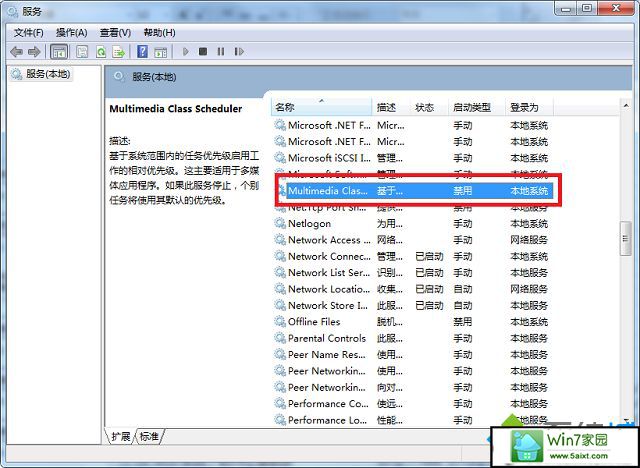Click the 服务(本地) header icon in the right pane
Screen dimensions: 640x468
pyautogui.click(x=119, y=76)
